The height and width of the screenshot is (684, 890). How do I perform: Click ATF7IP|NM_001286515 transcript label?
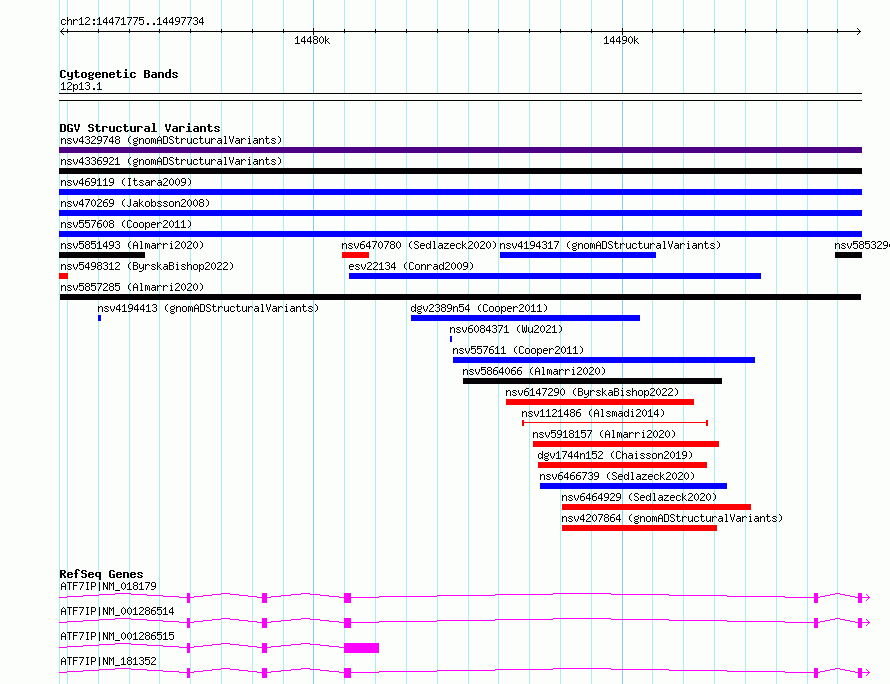point(117,636)
